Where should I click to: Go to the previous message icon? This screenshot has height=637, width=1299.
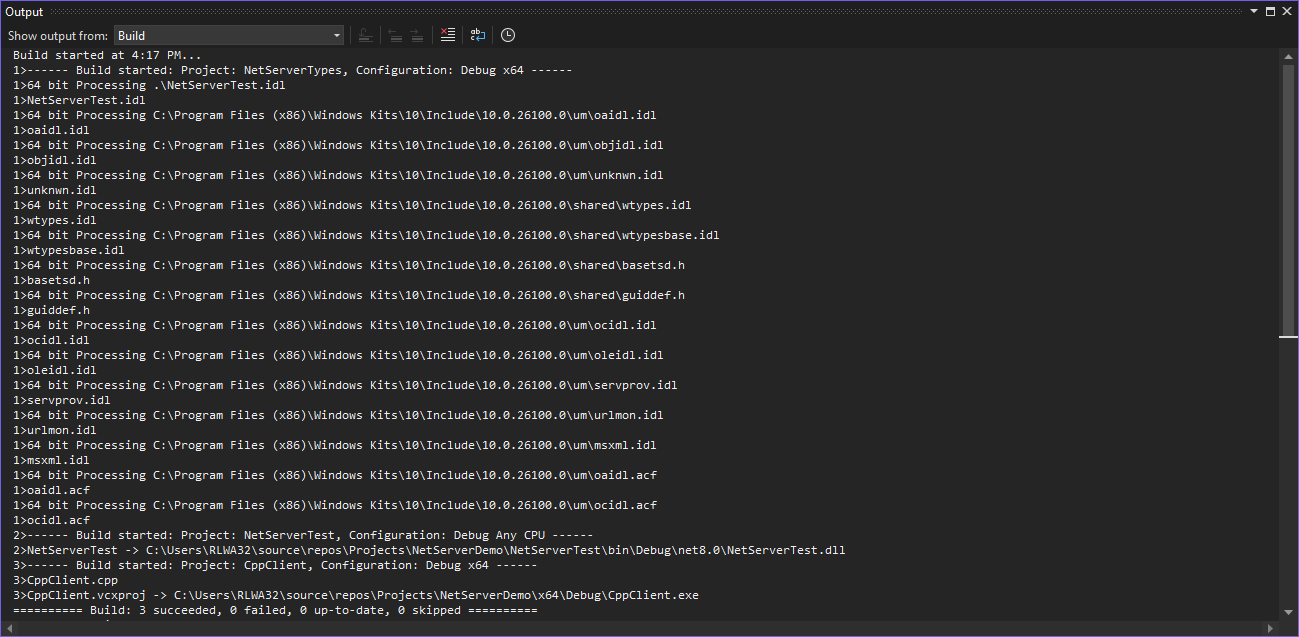[395, 35]
